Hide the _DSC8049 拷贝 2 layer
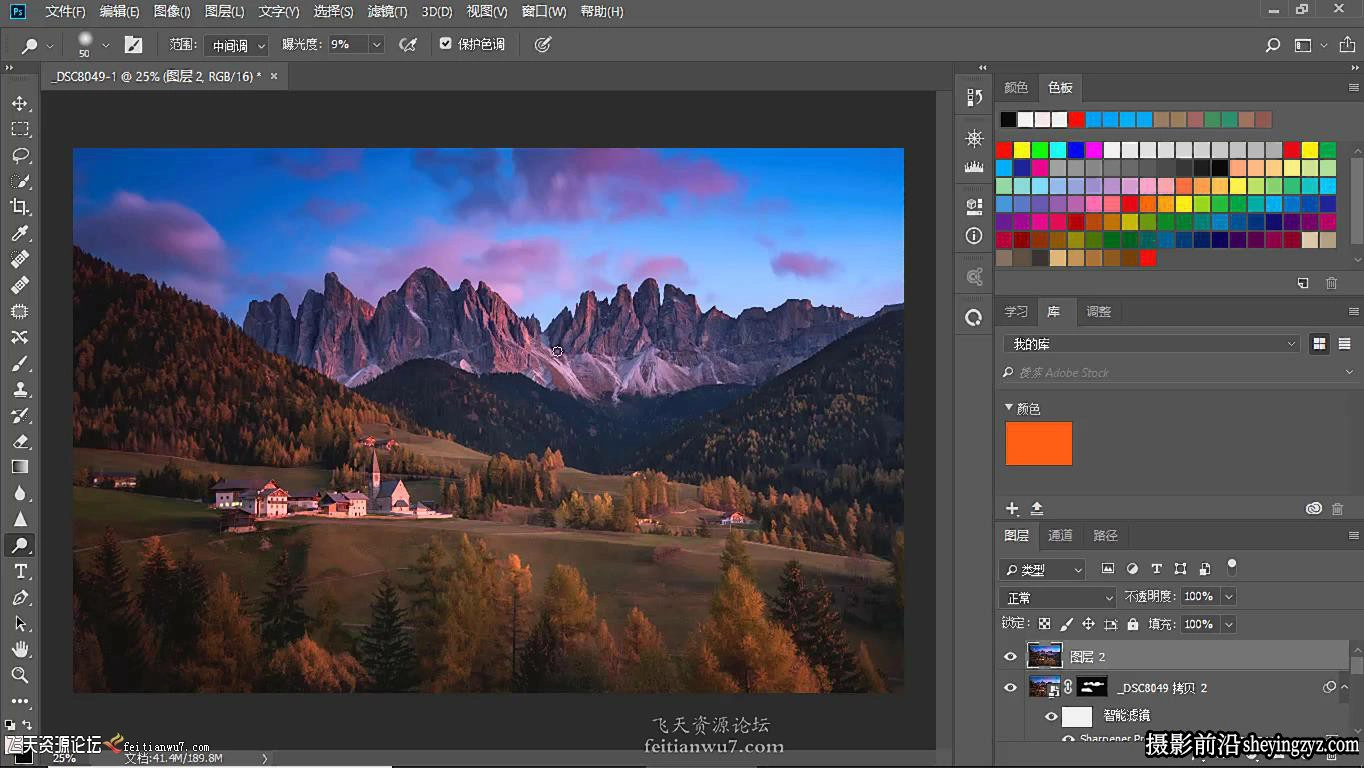Screen dimensions: 1364x768 (x=1010, y=688)
